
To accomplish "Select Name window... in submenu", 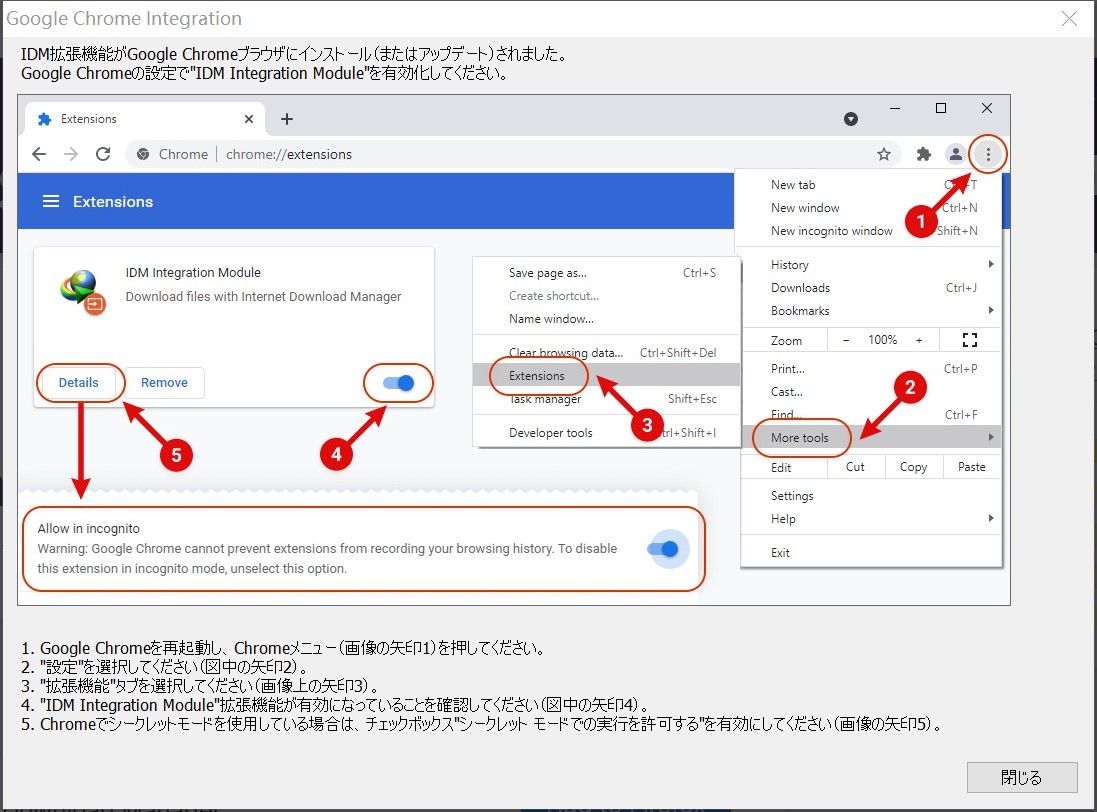I will coord(551,319).
